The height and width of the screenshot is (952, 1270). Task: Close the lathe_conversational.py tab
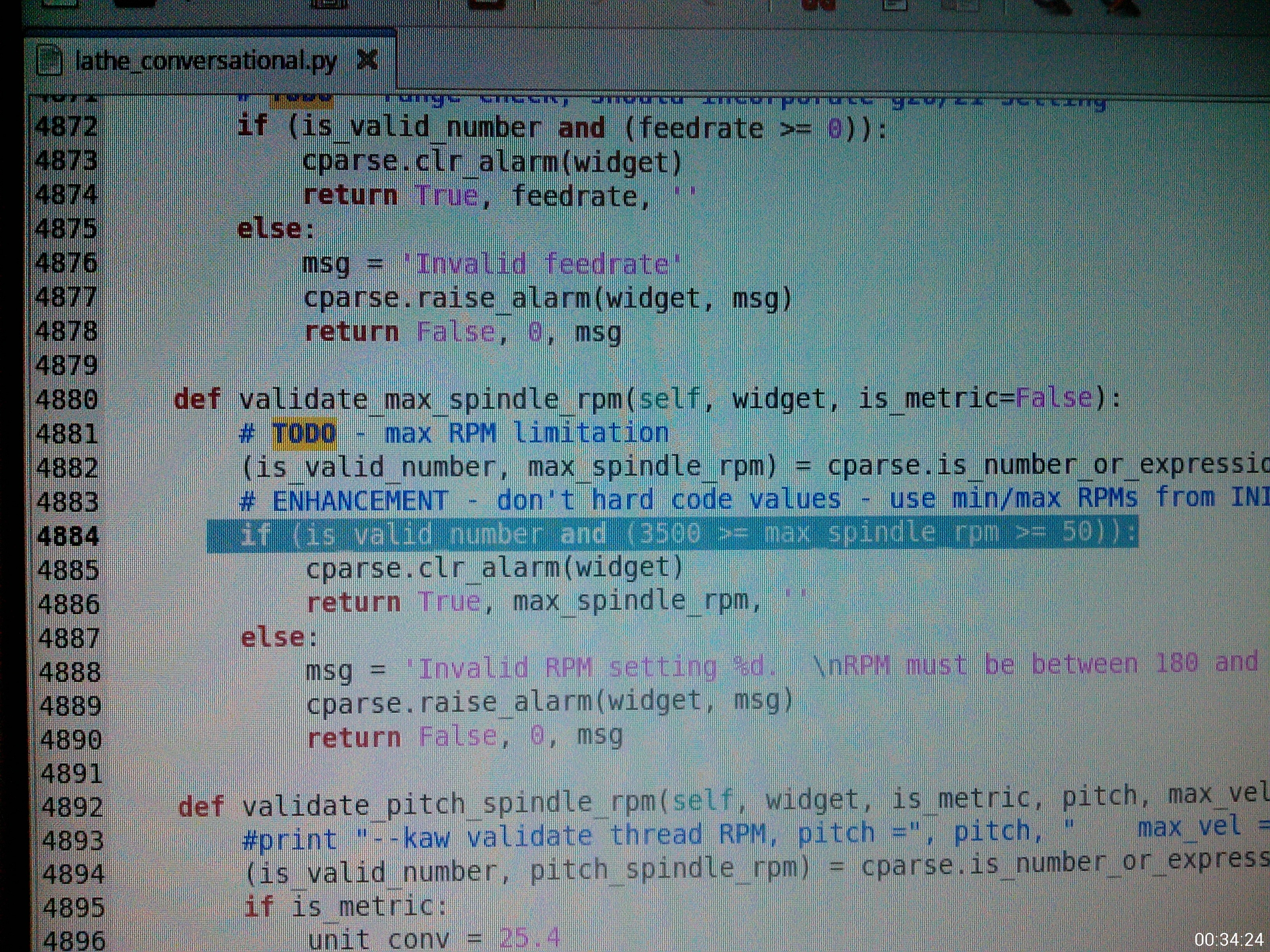(x=367, y=59)
